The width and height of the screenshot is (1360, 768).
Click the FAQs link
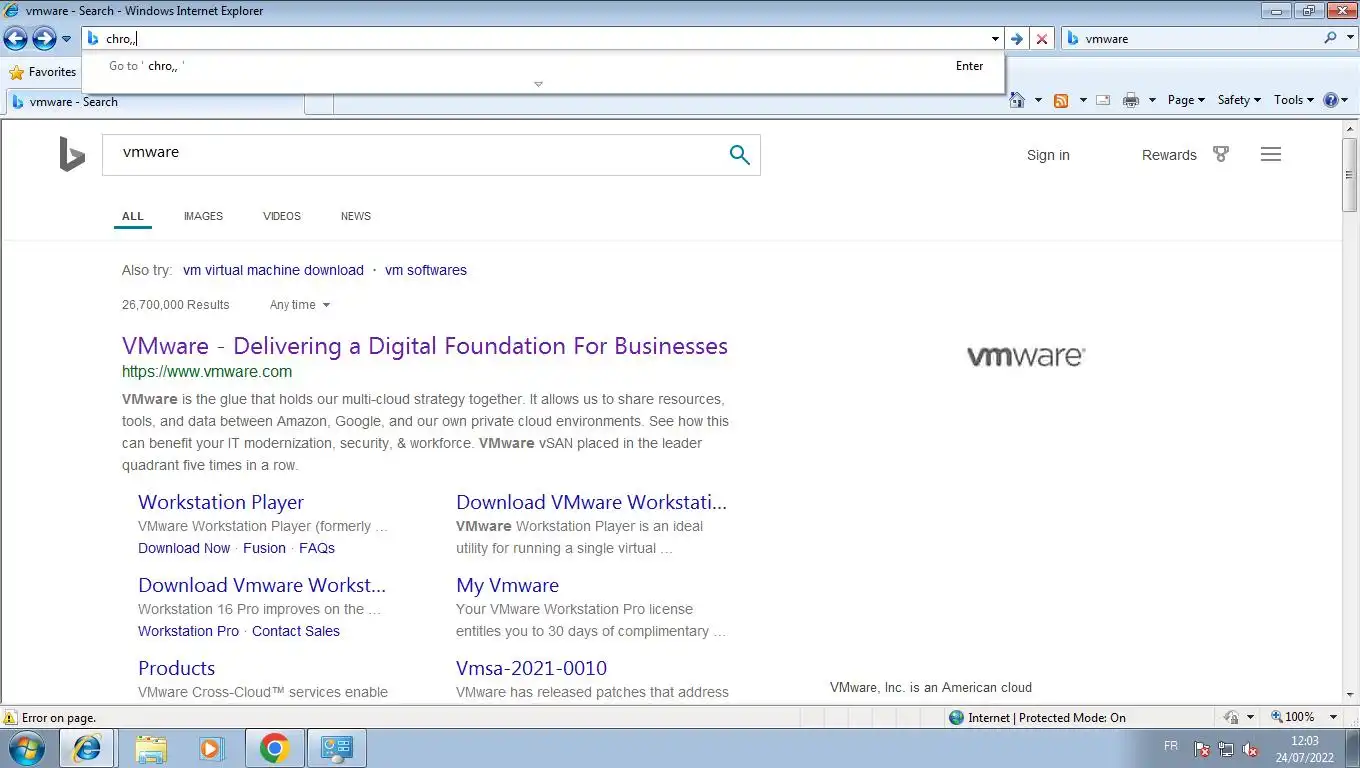click(x=317, y=548)
